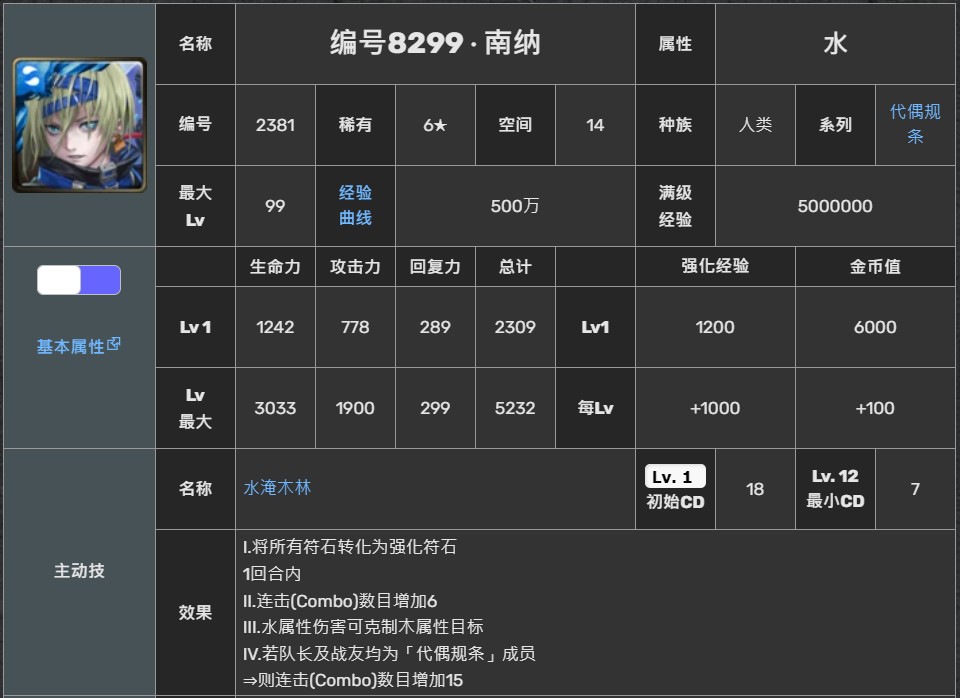
Task: Select the 水 attribute value cell
Action: pos(835,43)
